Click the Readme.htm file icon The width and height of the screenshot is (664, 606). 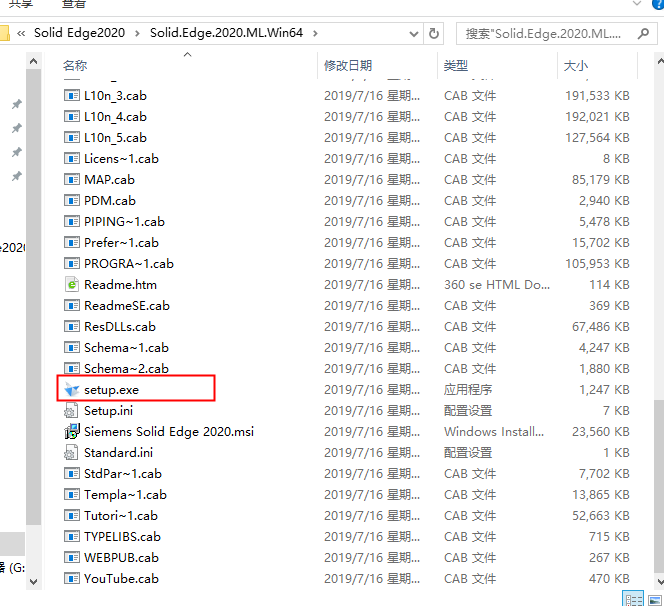point(72,285)
